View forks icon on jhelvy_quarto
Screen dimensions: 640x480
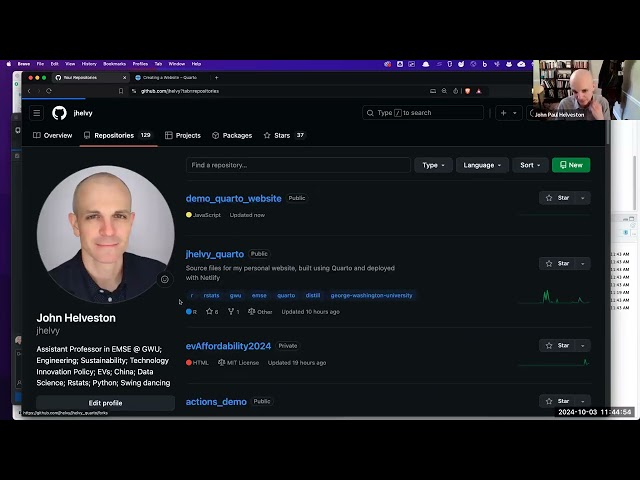point(231,312)
